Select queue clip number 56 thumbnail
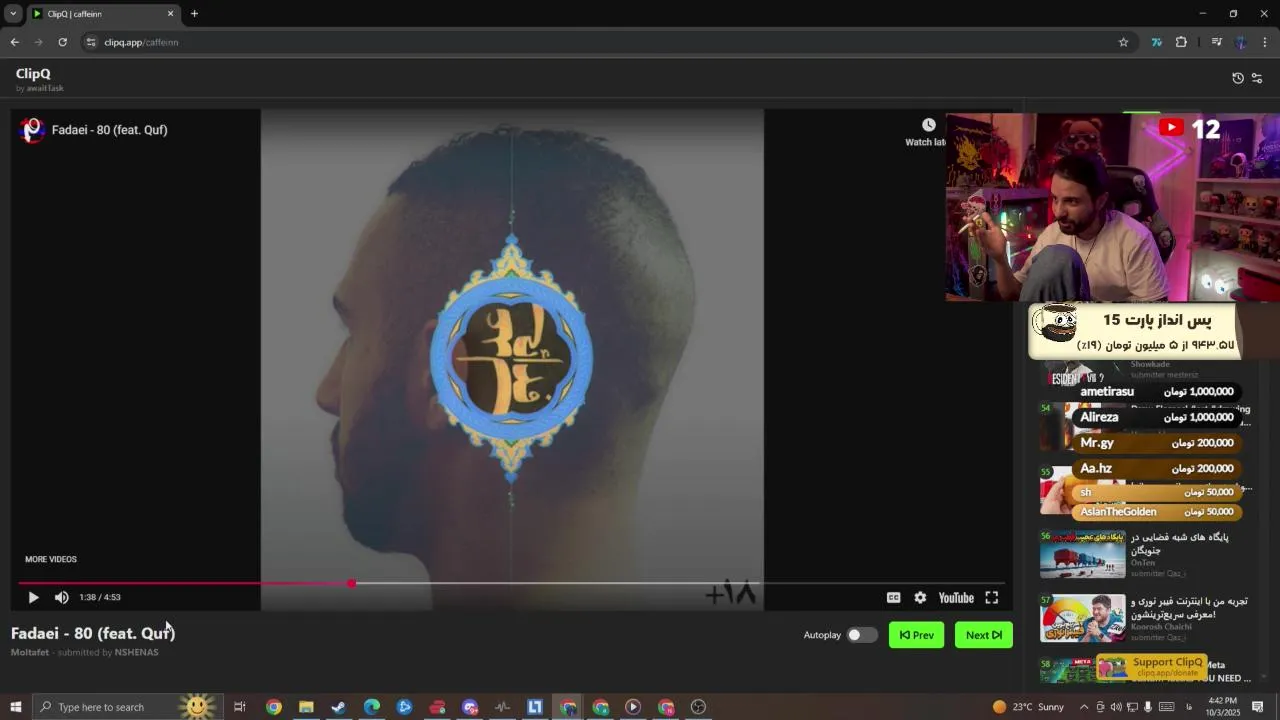Image resolution: width=1280 pixels, height=720 pixels. pyautogui.click(x=1082, y=554)
